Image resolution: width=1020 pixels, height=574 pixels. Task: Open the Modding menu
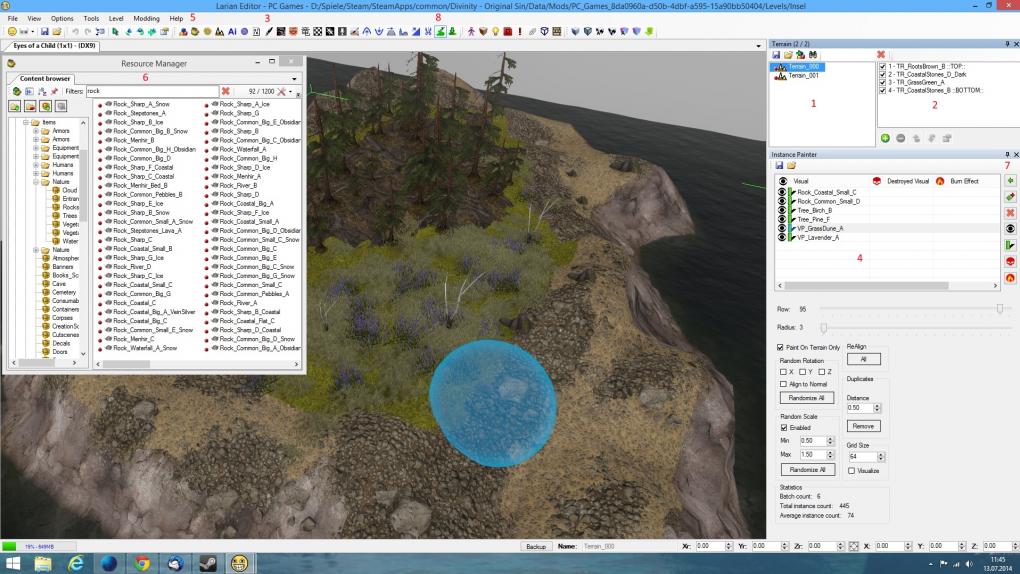146,18
